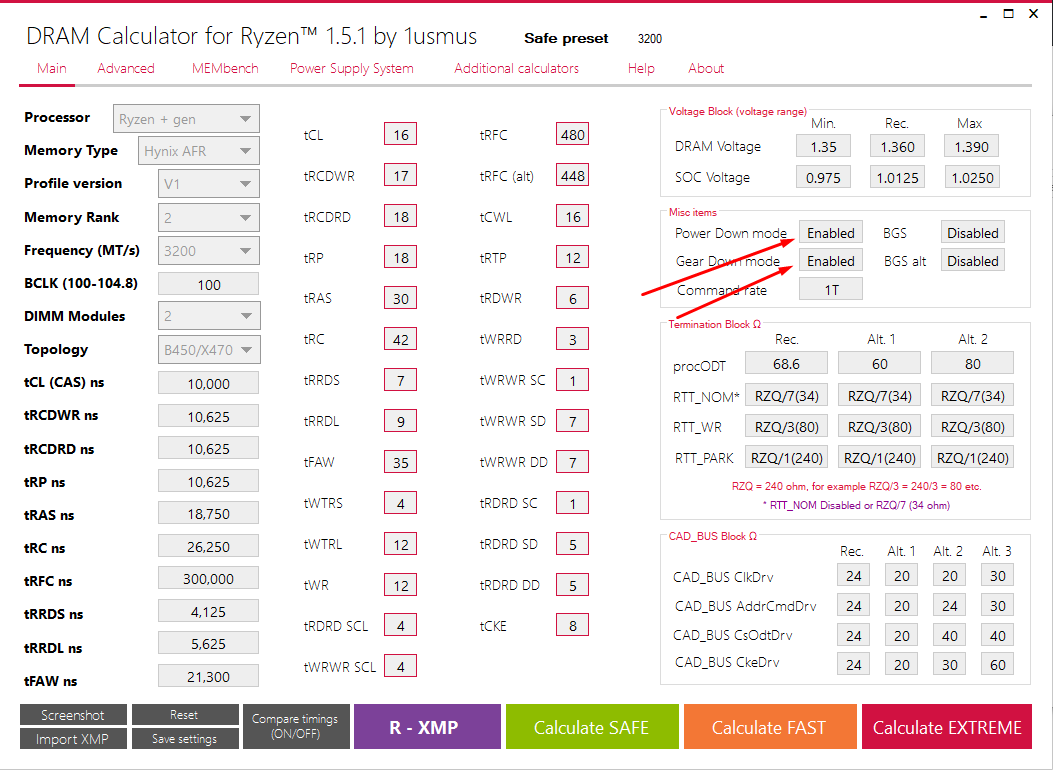Click the Gear Down mode Enabled field
Image resolution: width=1053 pixels, height=770 pixels.
(x=831, y=261)
